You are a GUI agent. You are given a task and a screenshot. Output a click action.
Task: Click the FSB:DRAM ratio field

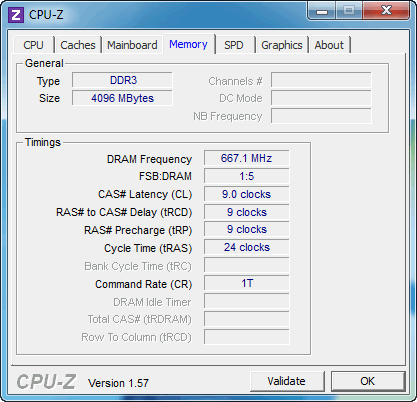(x=247, y=176)
